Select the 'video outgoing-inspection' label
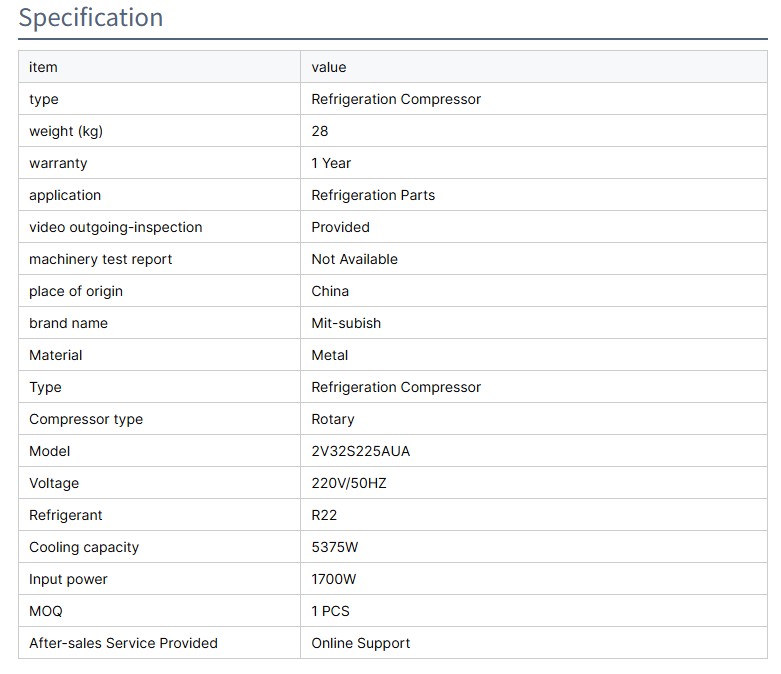Viewport: 781px width, 674px height. [x=116, y=227]
